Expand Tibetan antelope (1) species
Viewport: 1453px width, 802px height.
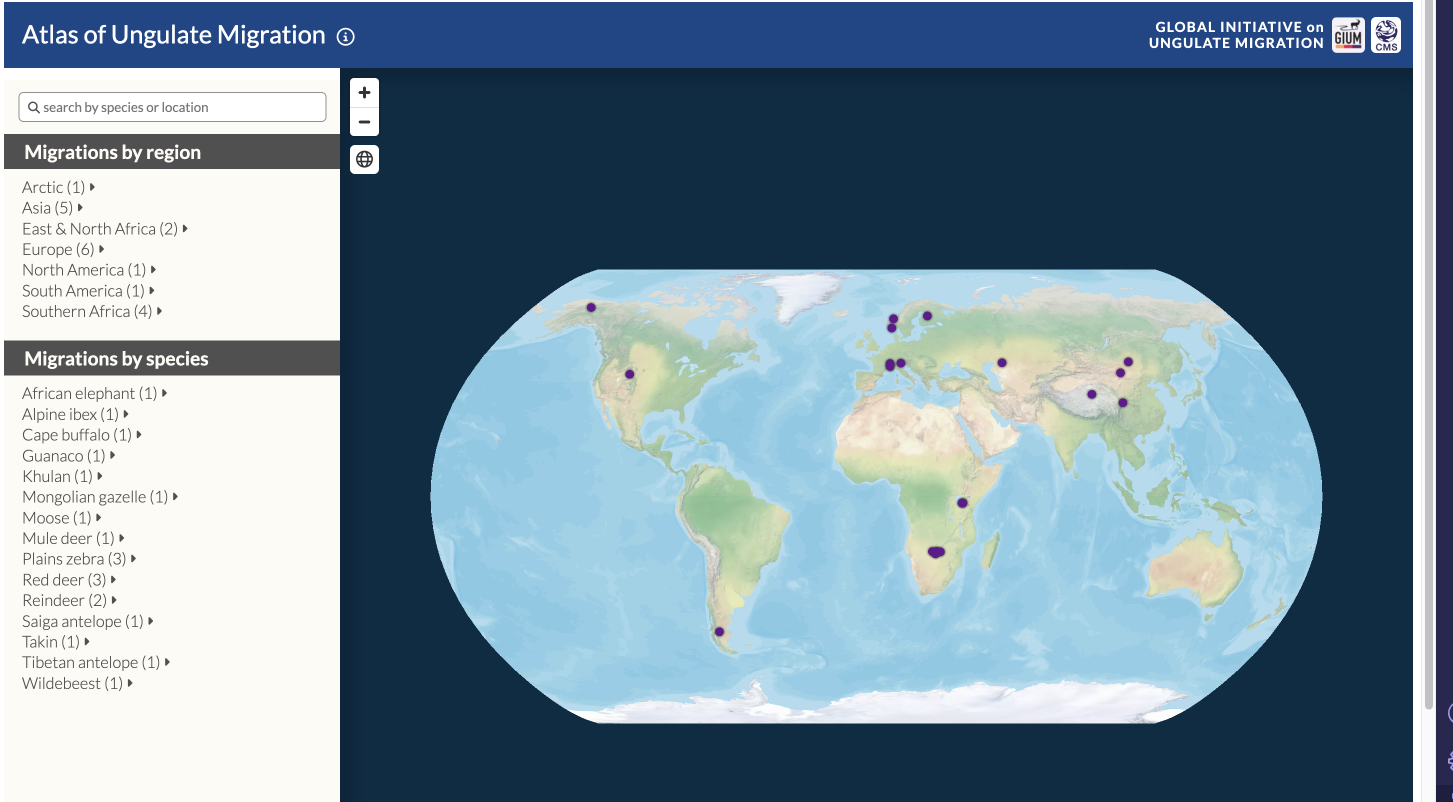pos(96,662)
